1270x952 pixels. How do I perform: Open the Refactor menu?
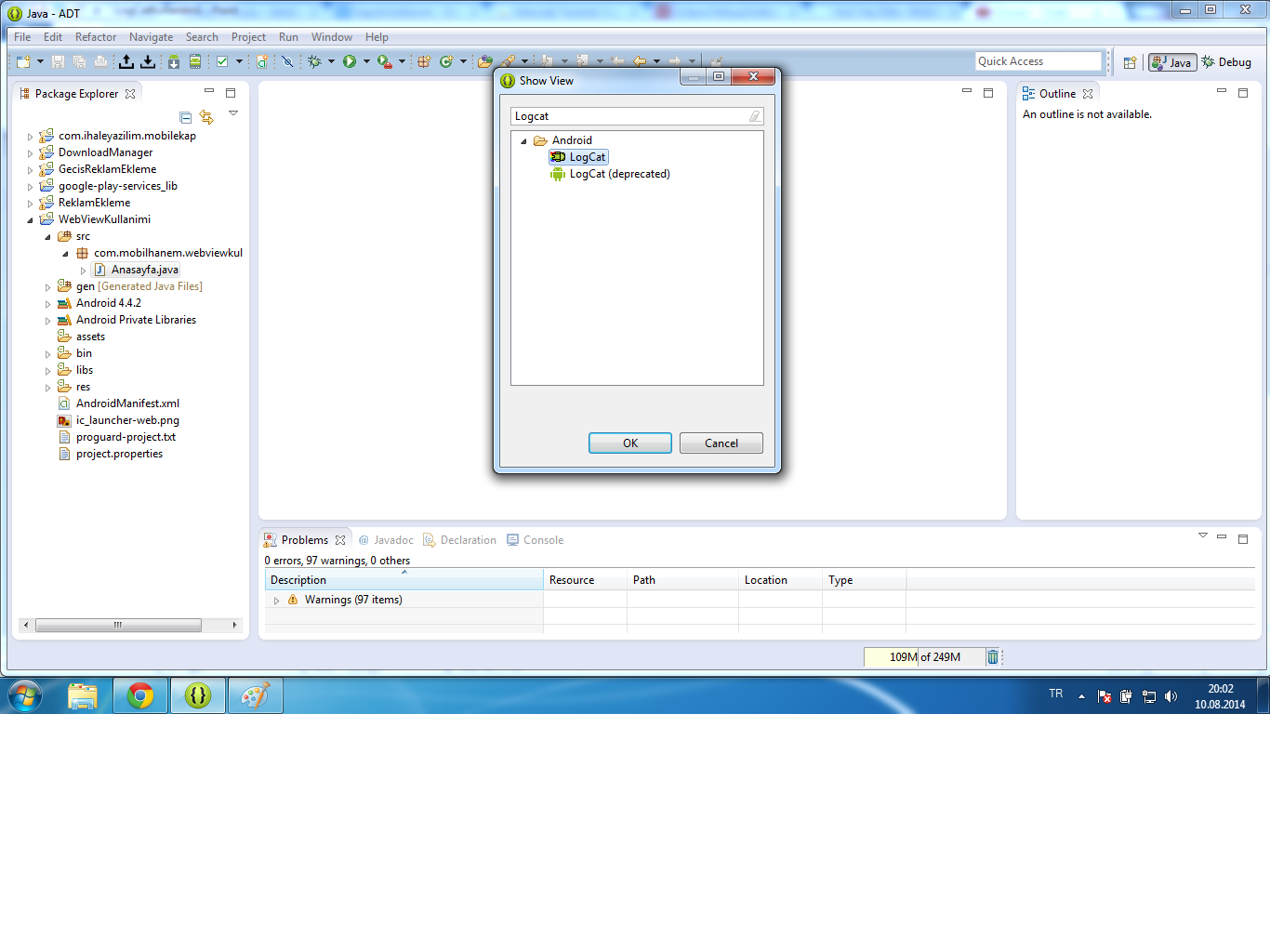tap(96, 37)
